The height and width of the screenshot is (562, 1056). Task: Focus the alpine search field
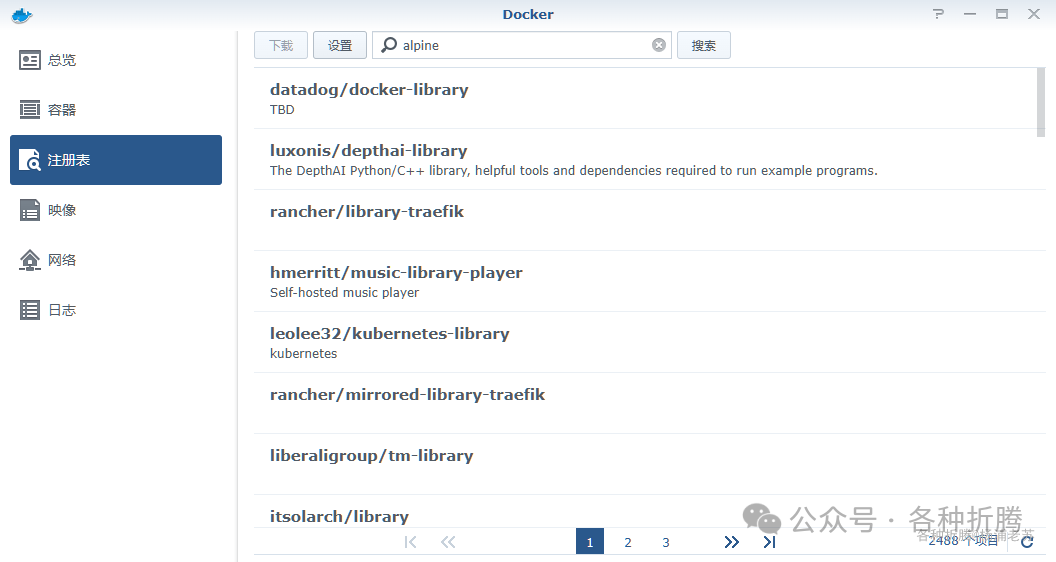522,45
